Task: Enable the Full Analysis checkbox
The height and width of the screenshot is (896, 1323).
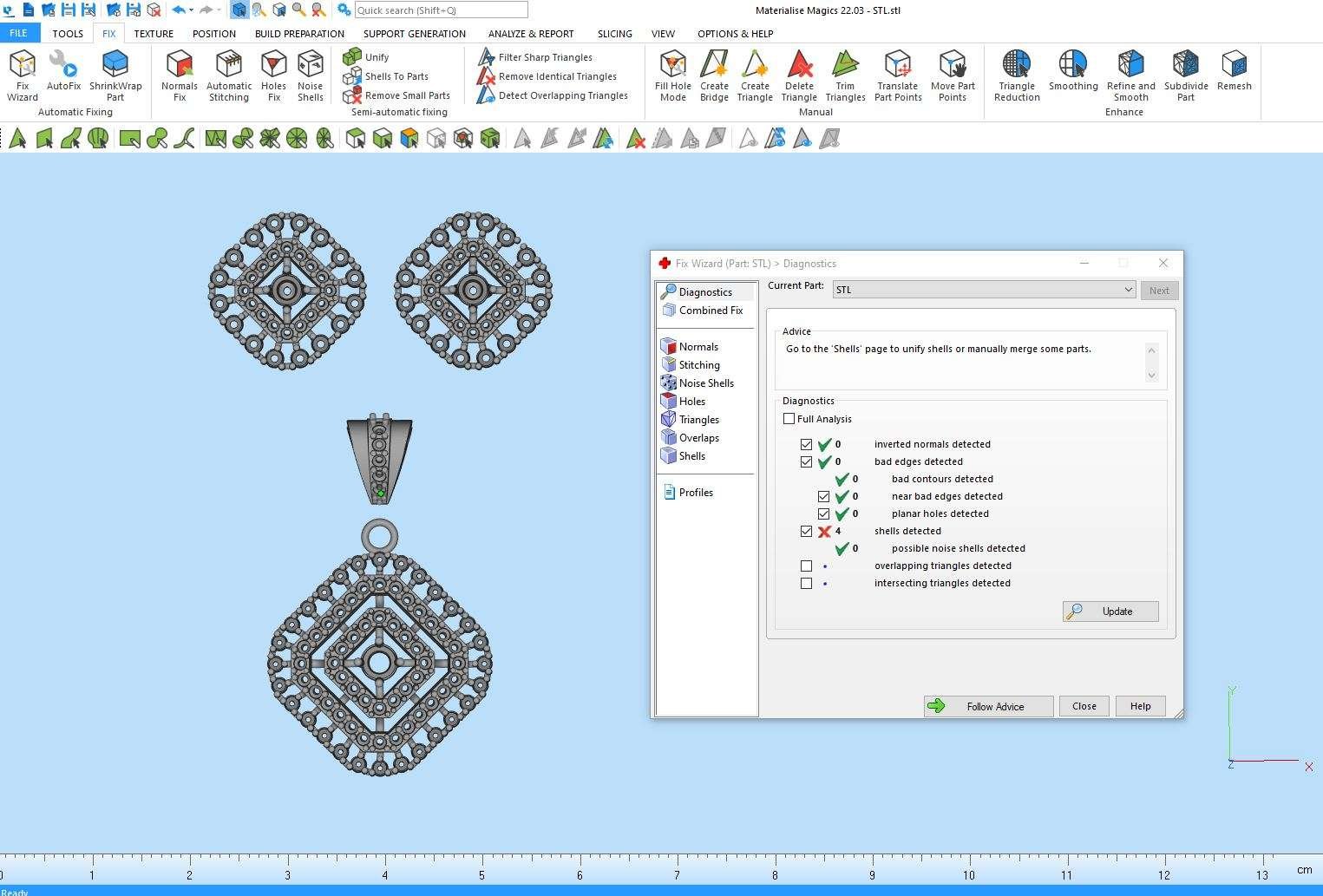Action: tap(789, 419)
